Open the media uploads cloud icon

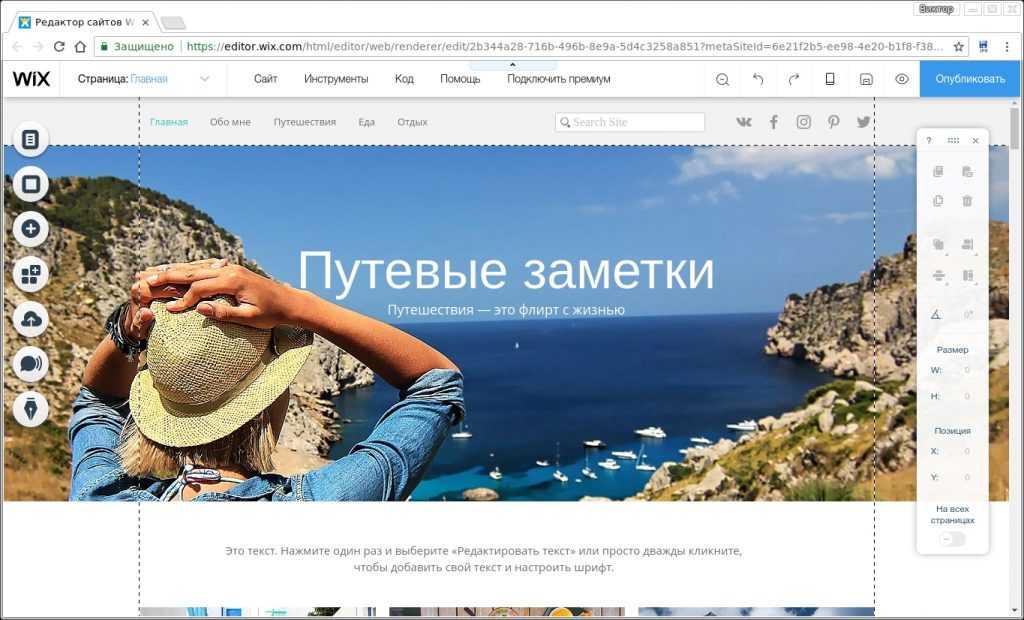[30, 319]
